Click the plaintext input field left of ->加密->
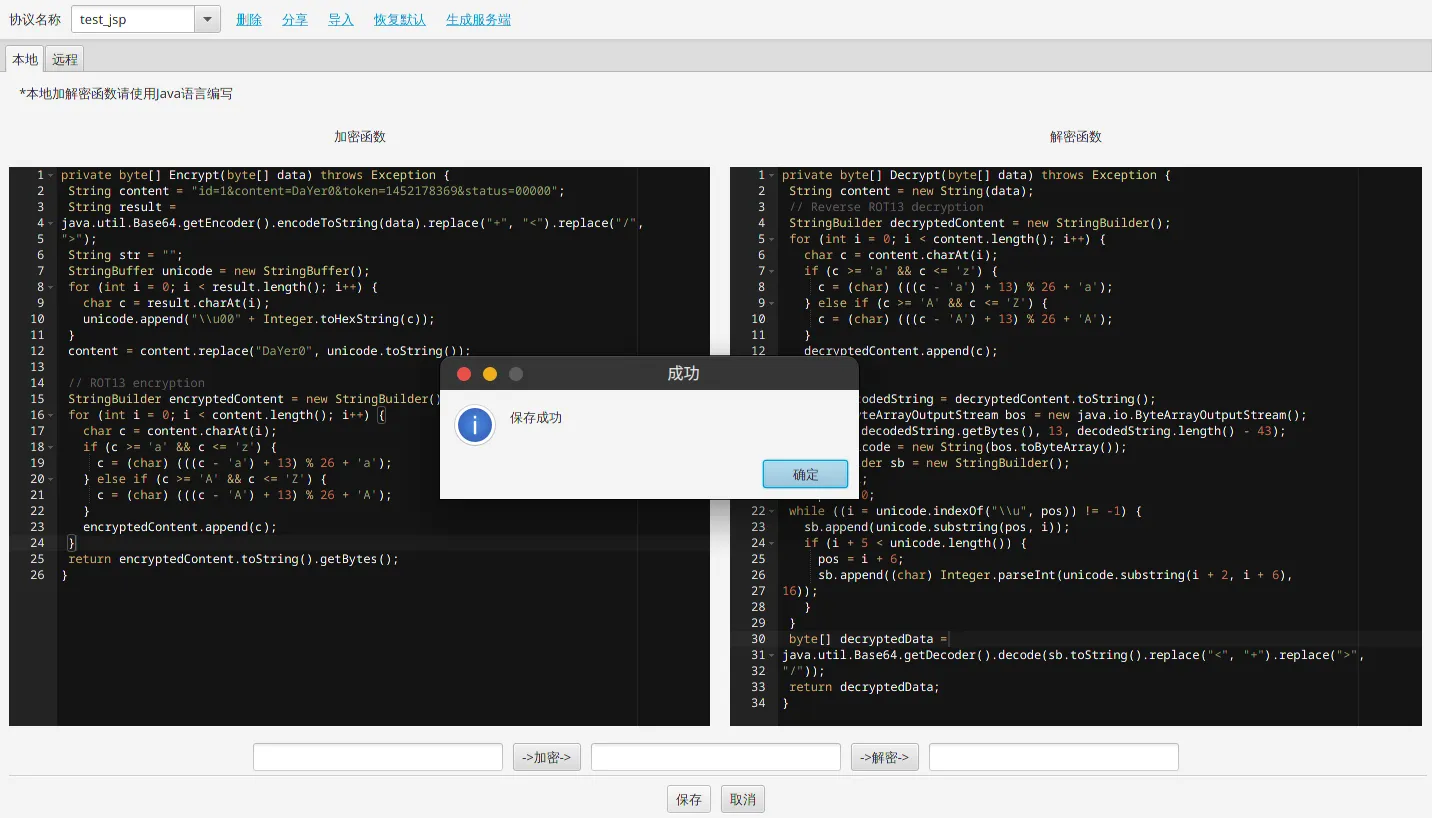The width and height of the screenshot is (1432, 818). click(x=377, y=757)
